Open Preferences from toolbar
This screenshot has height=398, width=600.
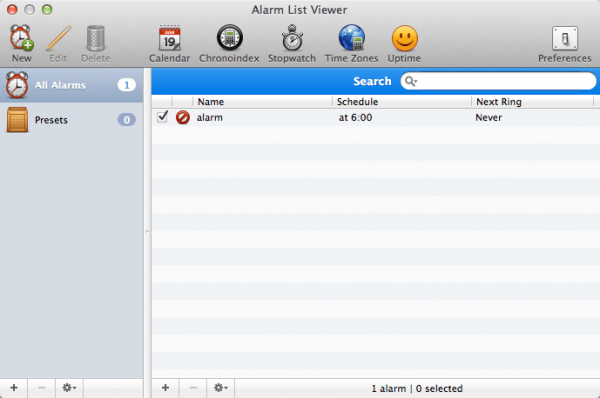click(565, 43)
